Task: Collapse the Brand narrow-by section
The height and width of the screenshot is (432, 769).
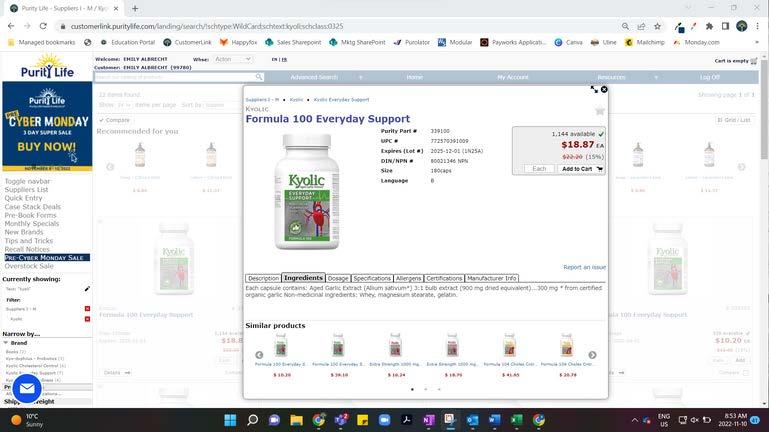Action: [x=6, y=343]
